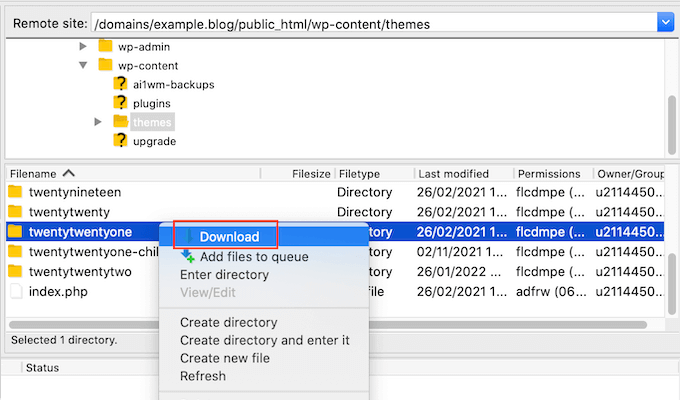Image resolution: width=680 pixels, height=400 pixels.
Task: Click the ai1wm-backups unknown folder icon
Action: 121,84
